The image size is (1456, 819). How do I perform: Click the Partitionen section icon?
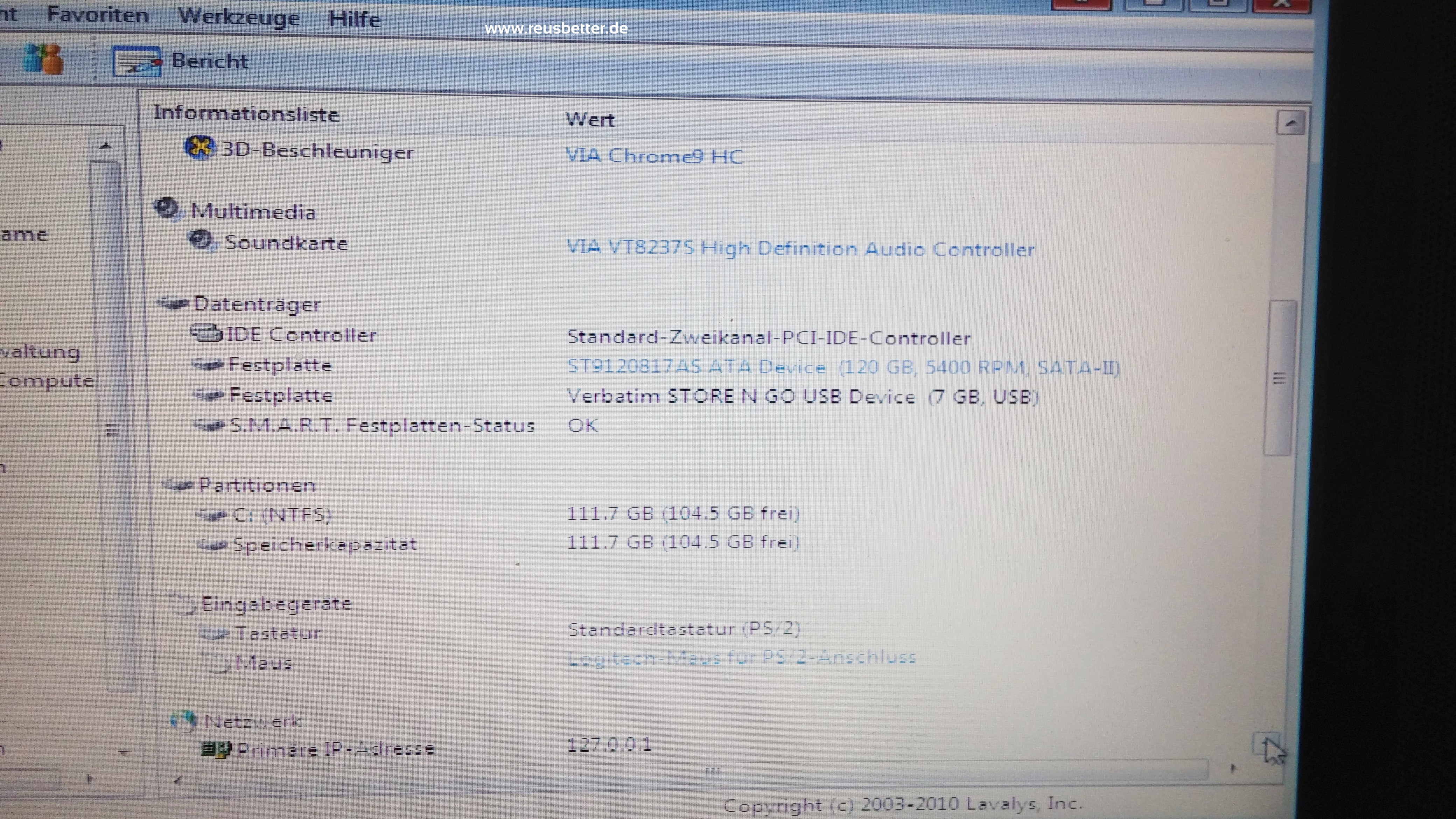click(x=178, y=484)
